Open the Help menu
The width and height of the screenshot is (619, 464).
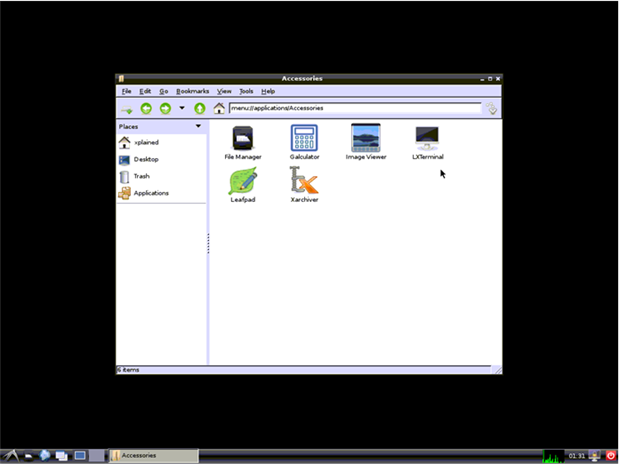(268, 91)
